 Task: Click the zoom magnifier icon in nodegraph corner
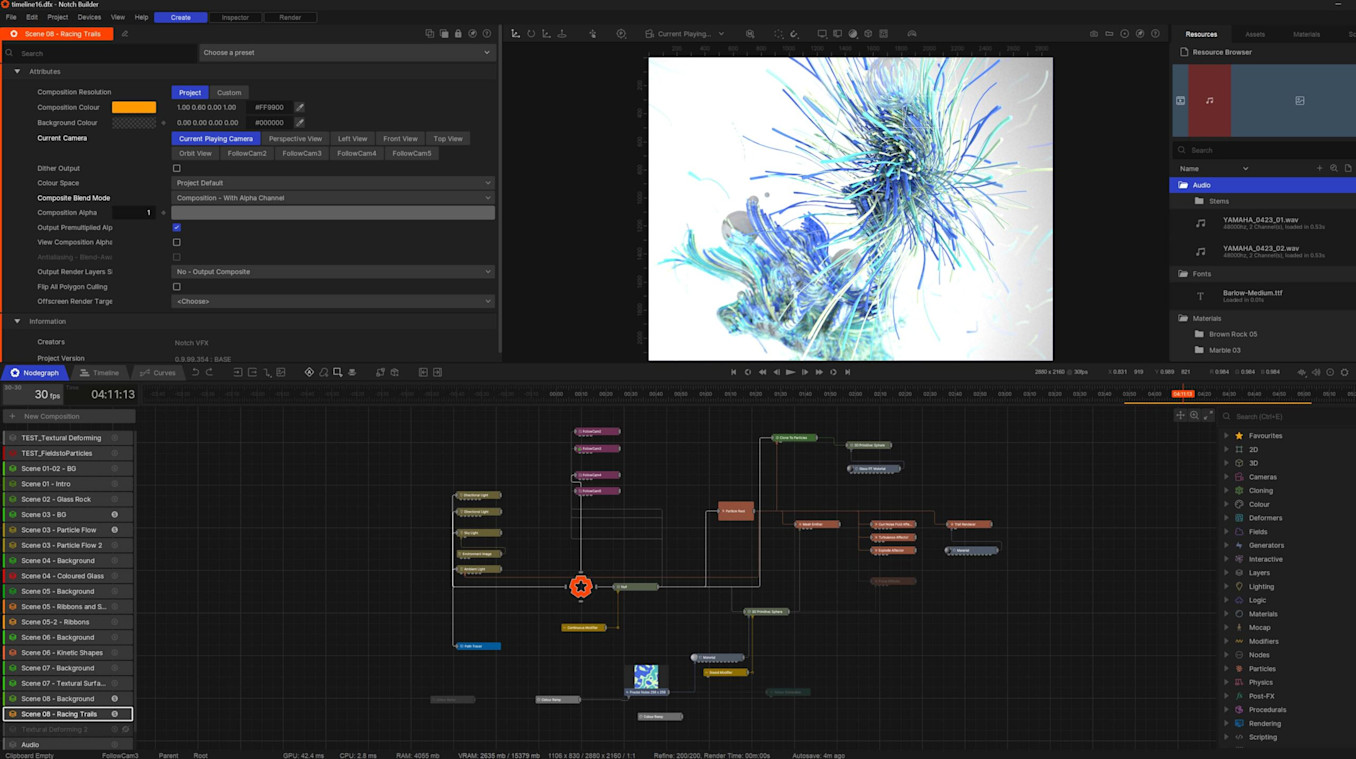coord(1194,416)
